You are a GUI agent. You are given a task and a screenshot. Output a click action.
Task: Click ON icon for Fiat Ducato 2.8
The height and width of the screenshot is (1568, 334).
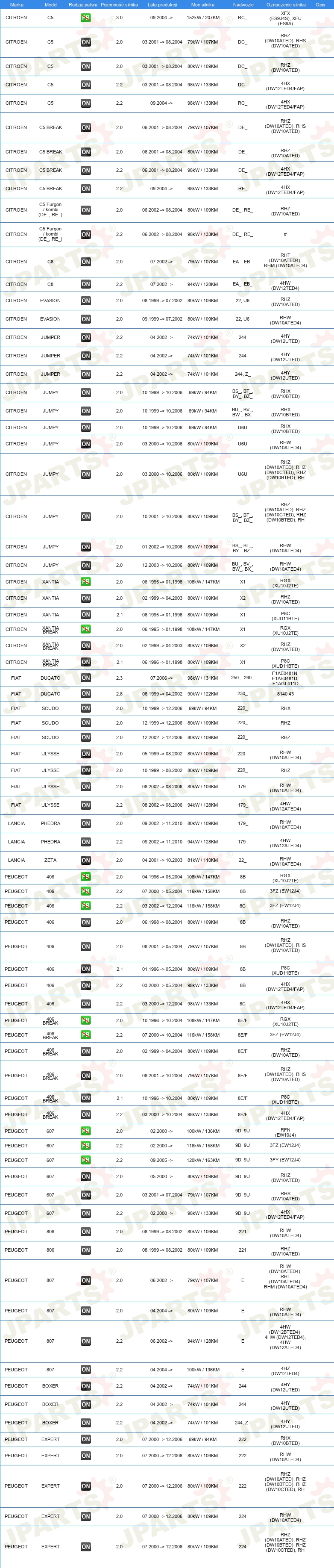(86, 694)
